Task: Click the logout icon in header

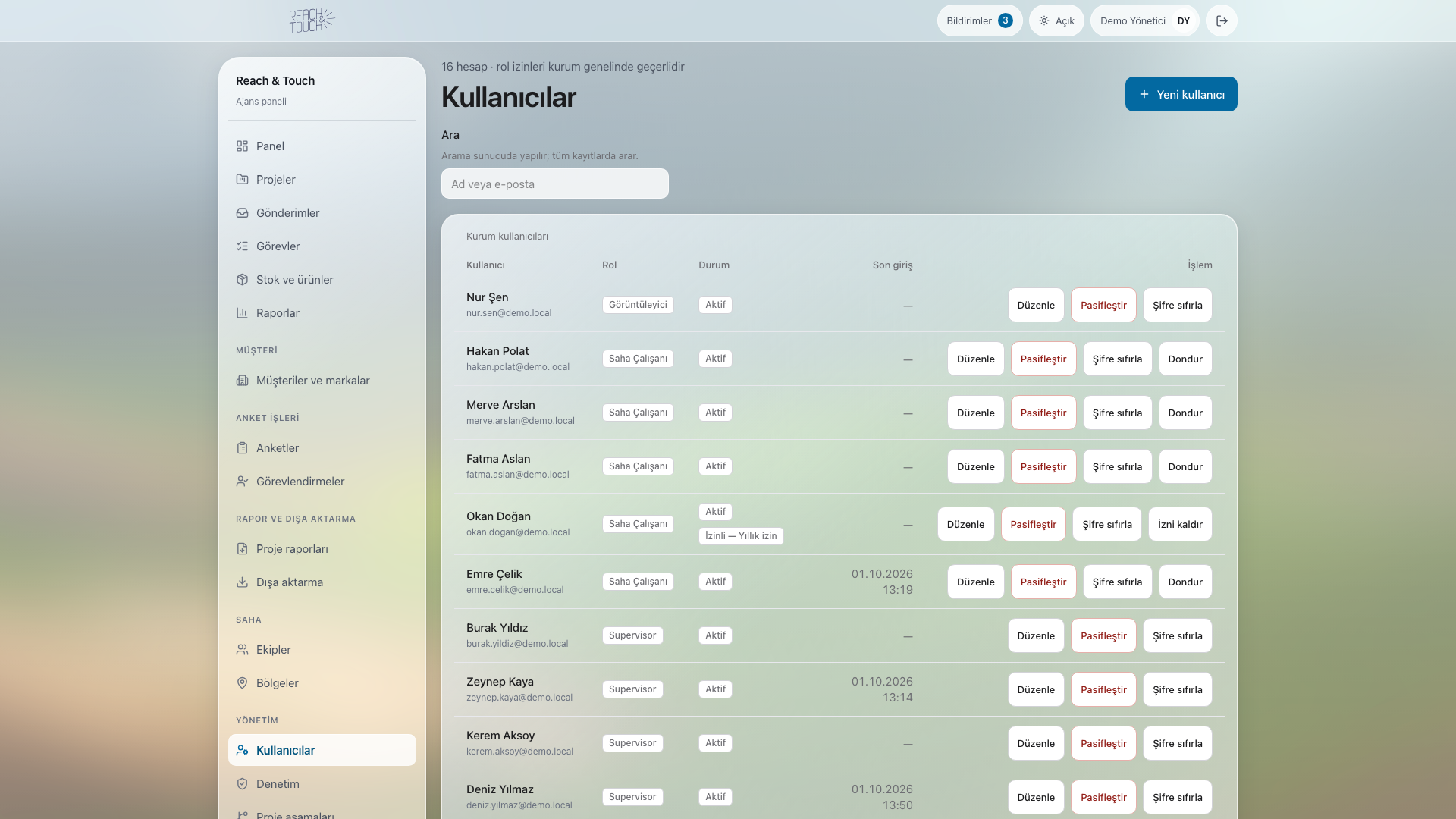Action: click(x=1222, y=20)
